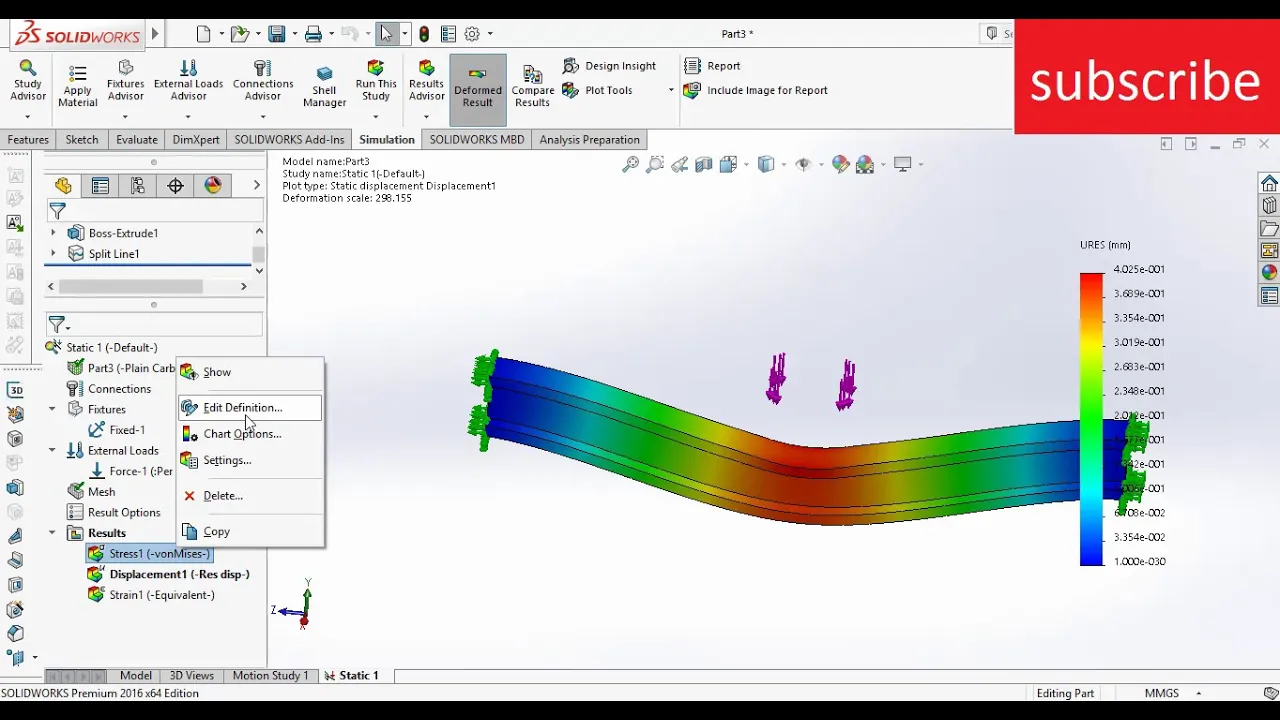
Task: Choose Delete... in context menu
Action: pos(250,496)
